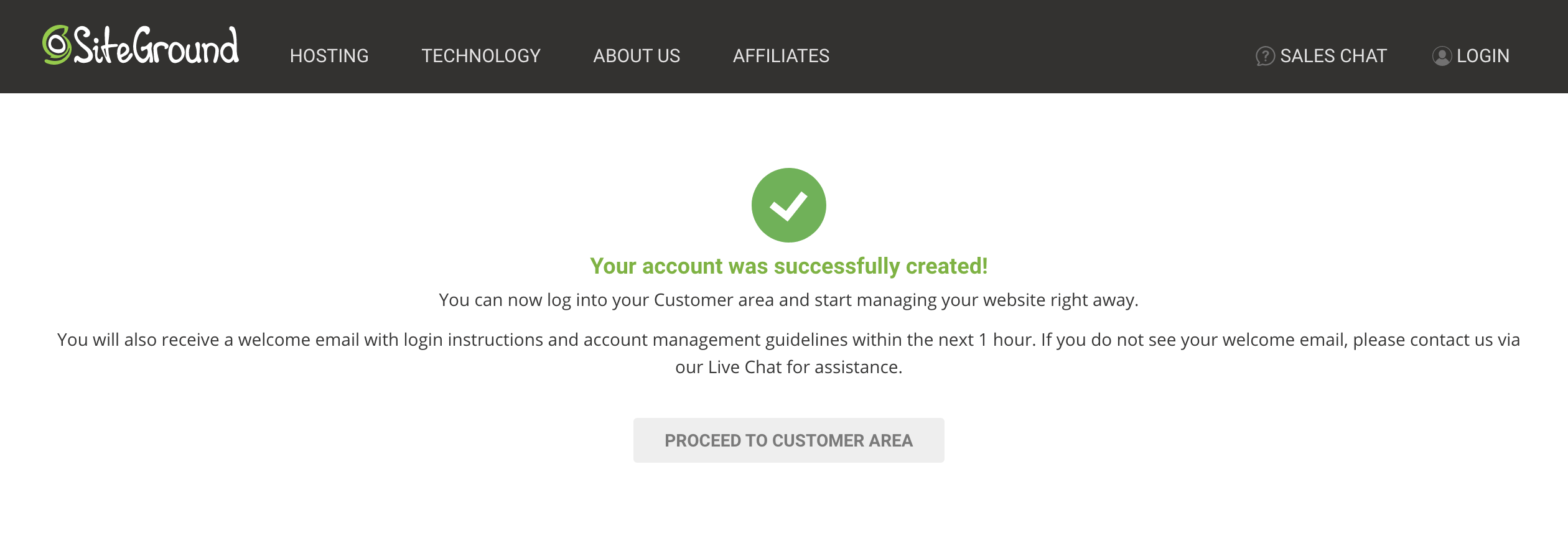Click the sentence starting 'You will also receive'

pos(788,353)
